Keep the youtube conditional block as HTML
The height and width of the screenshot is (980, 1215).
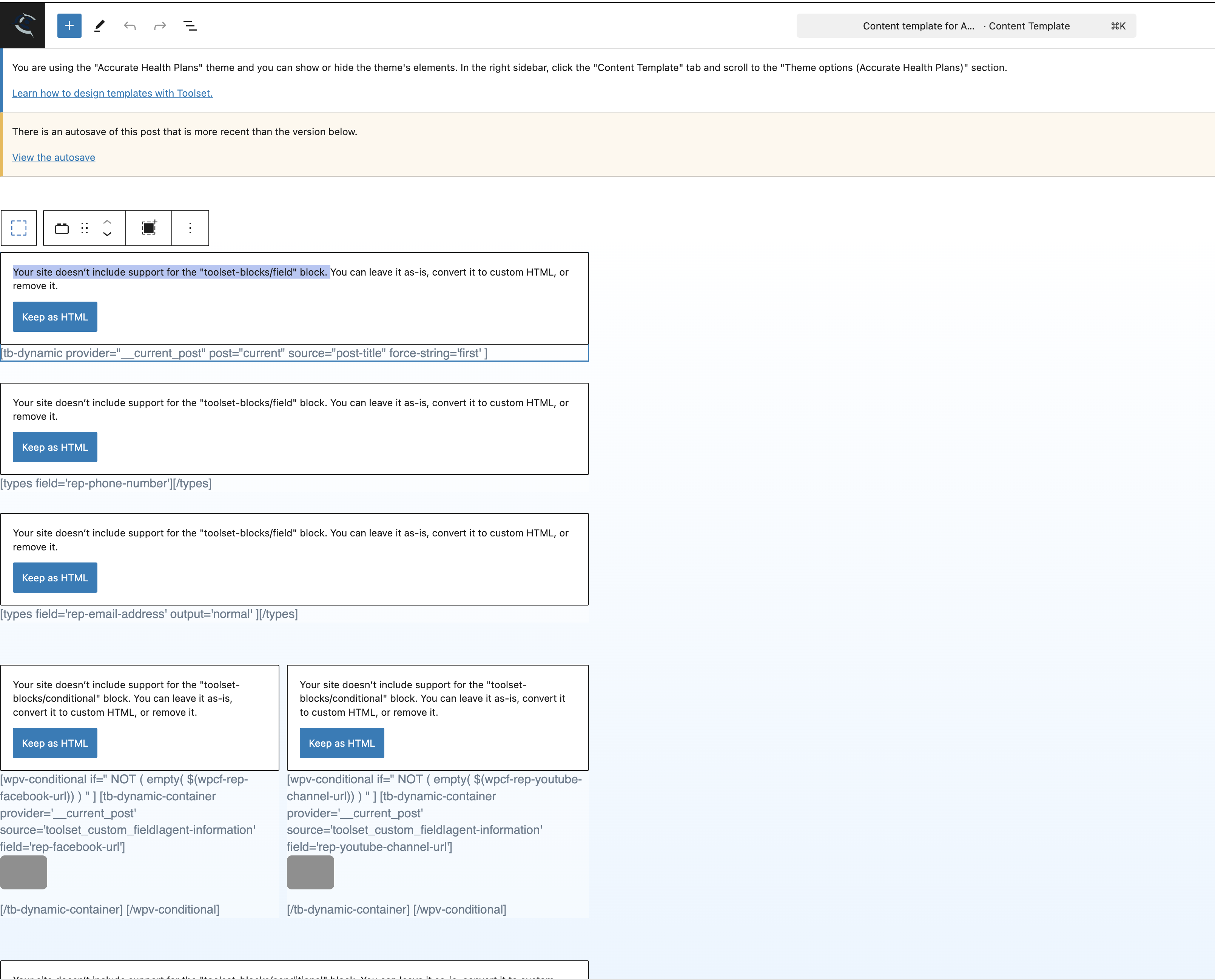pyautogui.click(x=342, y=743)
